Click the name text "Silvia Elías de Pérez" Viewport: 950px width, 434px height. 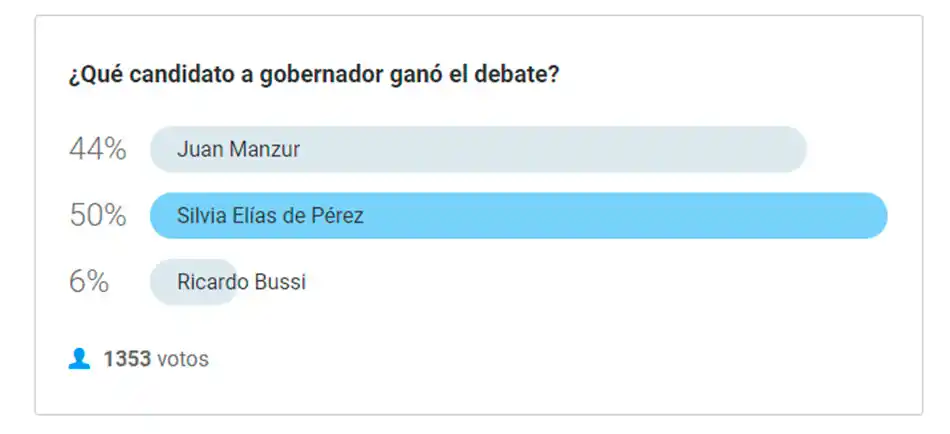click(x=270, y=216)
